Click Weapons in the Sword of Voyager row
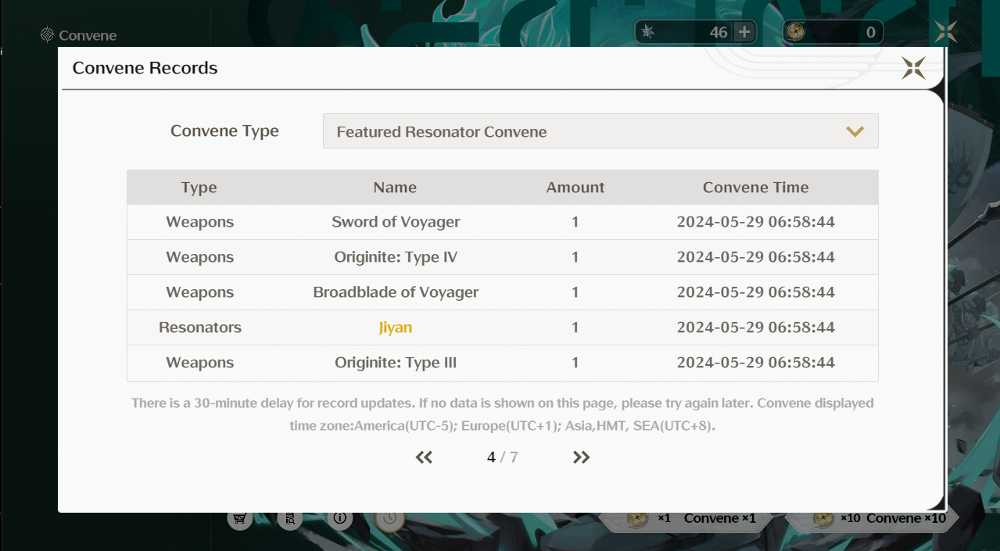The image size is (1000, 551). (x=200, y=222)
